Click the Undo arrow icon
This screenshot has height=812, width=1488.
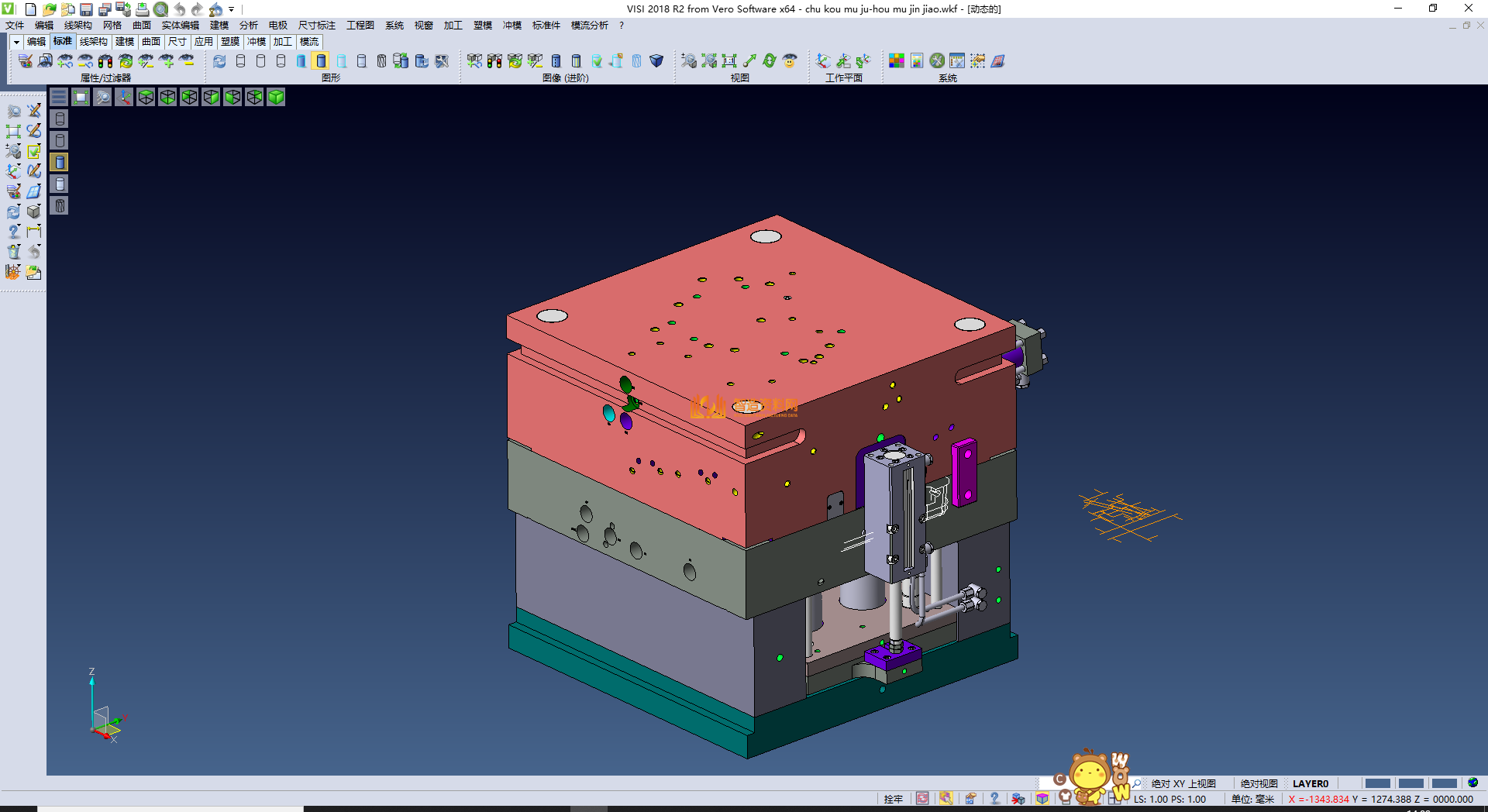(x=180, y=9)
